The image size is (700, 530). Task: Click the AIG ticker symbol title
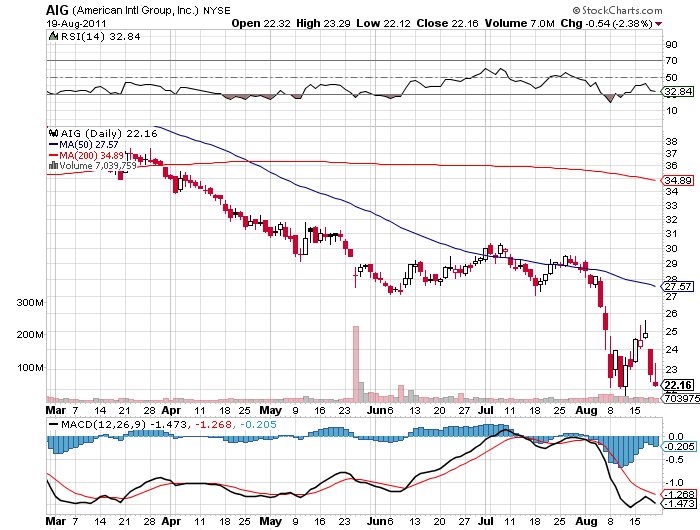pos(58,9)
